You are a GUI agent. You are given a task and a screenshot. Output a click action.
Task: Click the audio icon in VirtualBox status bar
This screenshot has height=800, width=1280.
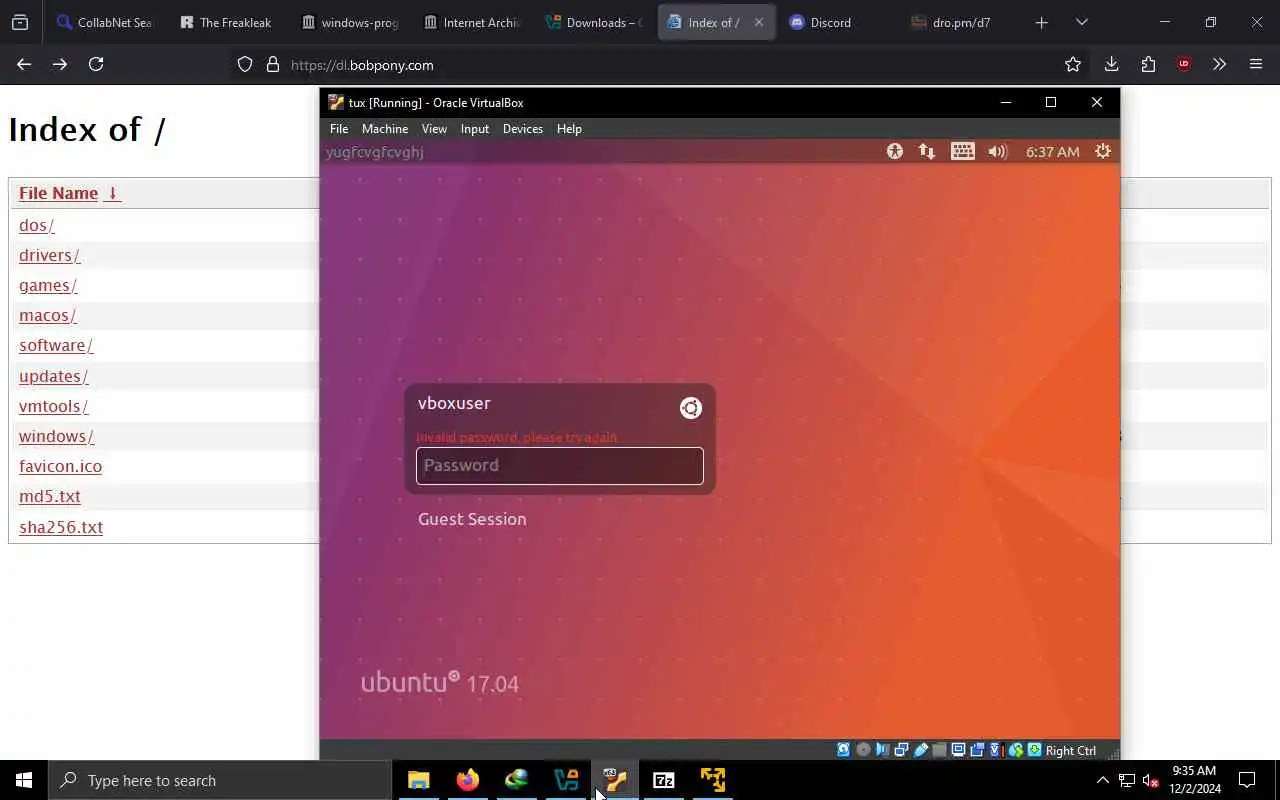(882, 750)
